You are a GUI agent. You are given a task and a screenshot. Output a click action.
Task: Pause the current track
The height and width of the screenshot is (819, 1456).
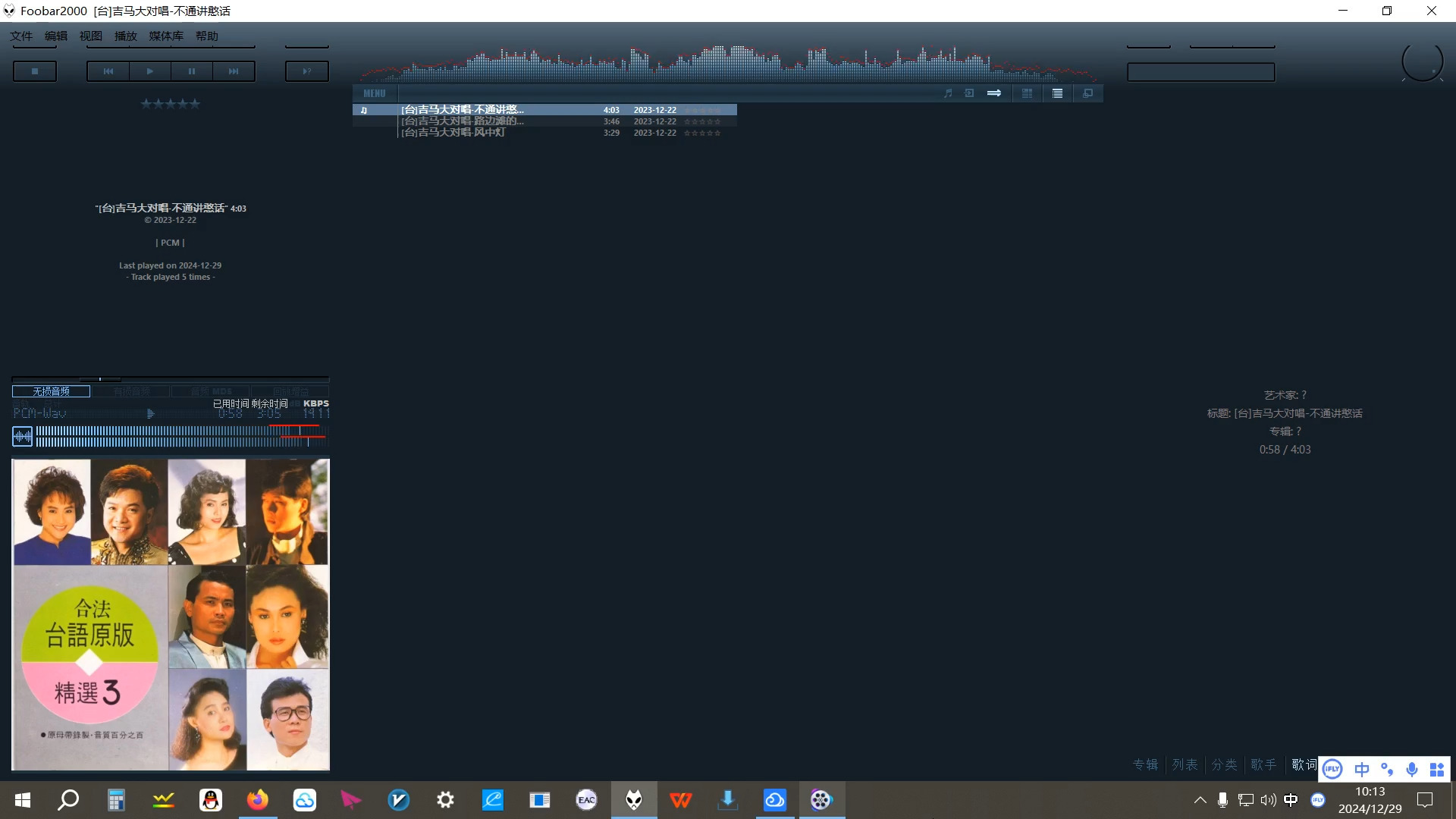(192, 71)
